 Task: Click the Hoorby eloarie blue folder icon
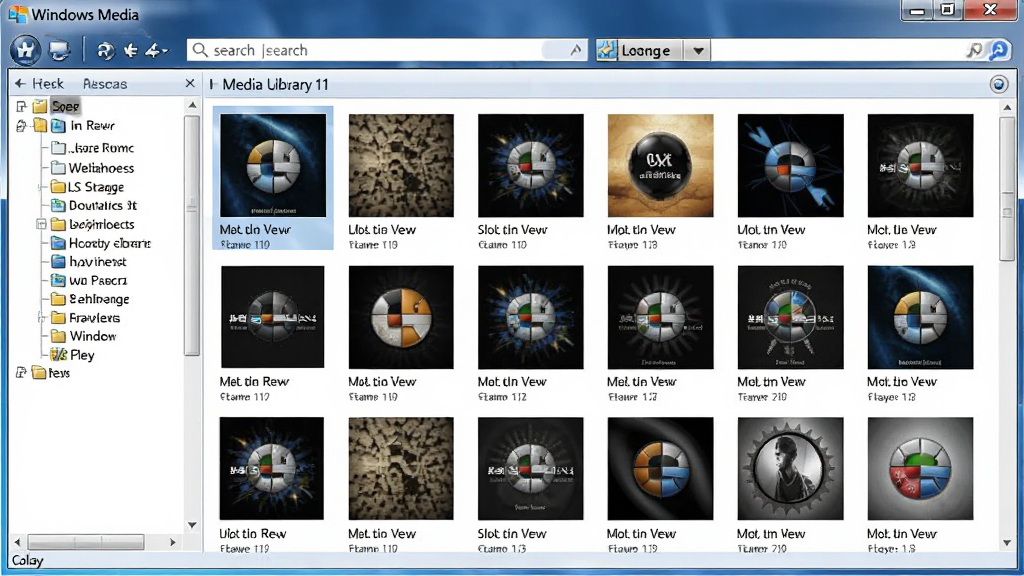point(59,243)
